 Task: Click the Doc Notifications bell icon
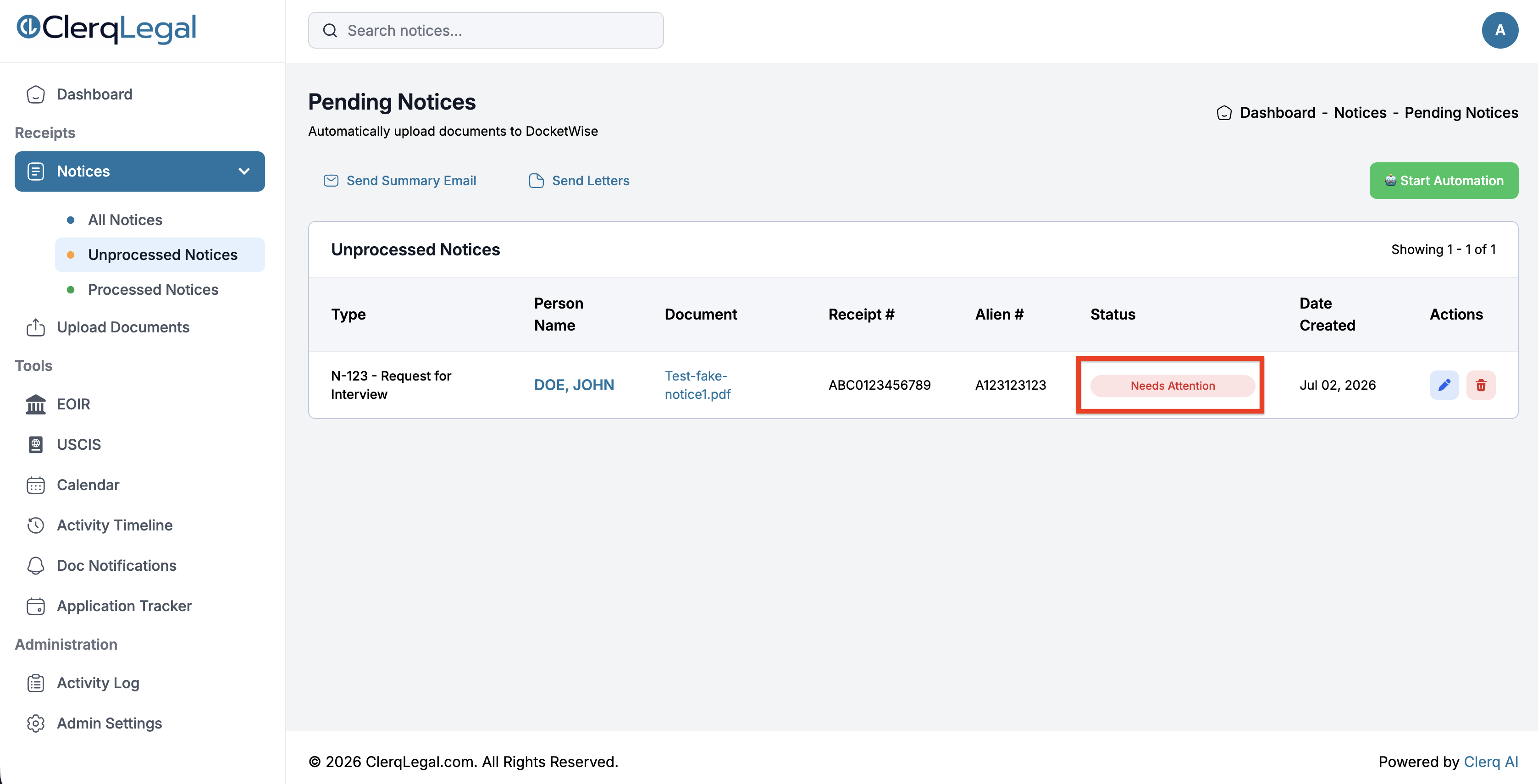click(x=36, y=565)
